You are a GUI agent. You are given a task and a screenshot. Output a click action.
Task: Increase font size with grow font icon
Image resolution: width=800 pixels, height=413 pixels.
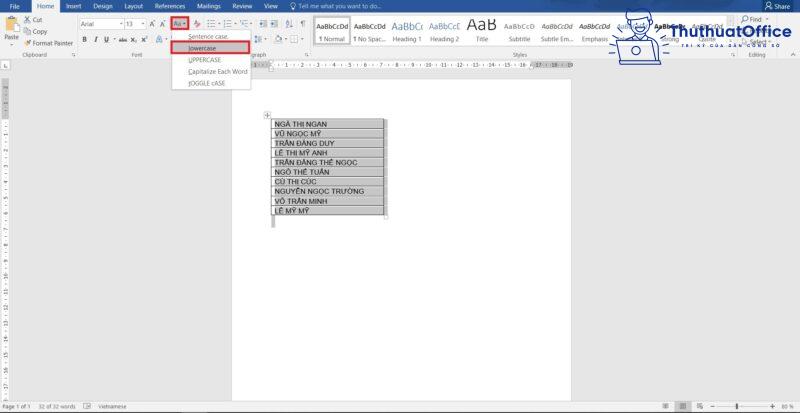click(x=152, y=24)
